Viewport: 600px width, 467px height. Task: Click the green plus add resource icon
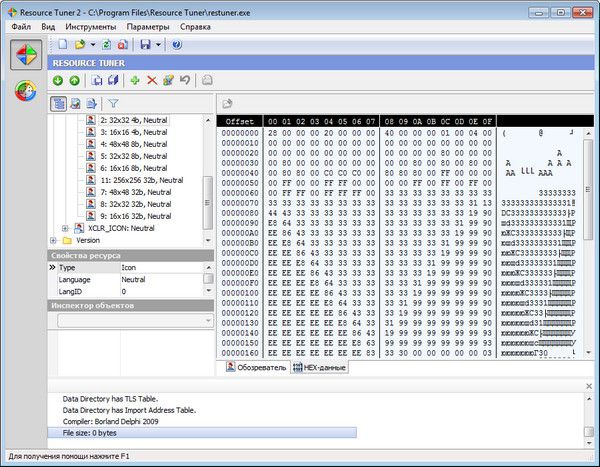tap(135, 80)
